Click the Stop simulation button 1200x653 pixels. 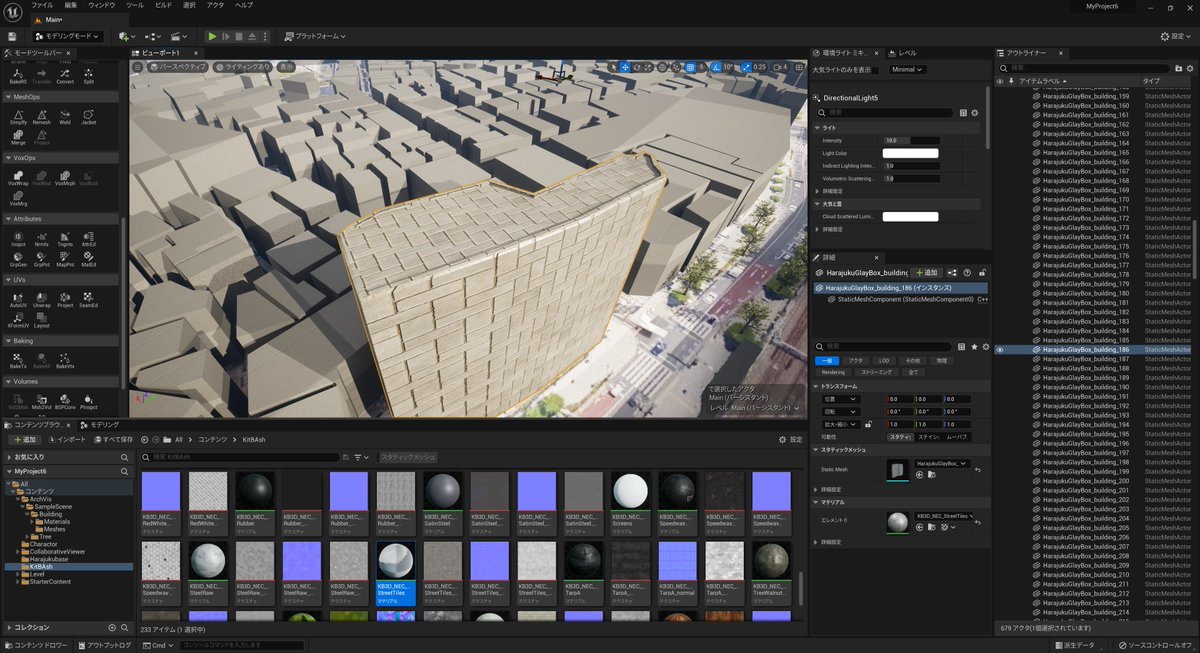click(238, 36)
